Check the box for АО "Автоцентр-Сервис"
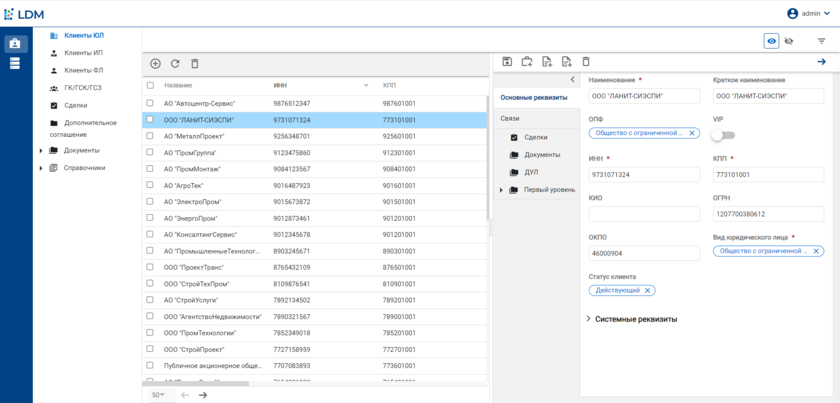The image size is (840, 403). (150, 103)
